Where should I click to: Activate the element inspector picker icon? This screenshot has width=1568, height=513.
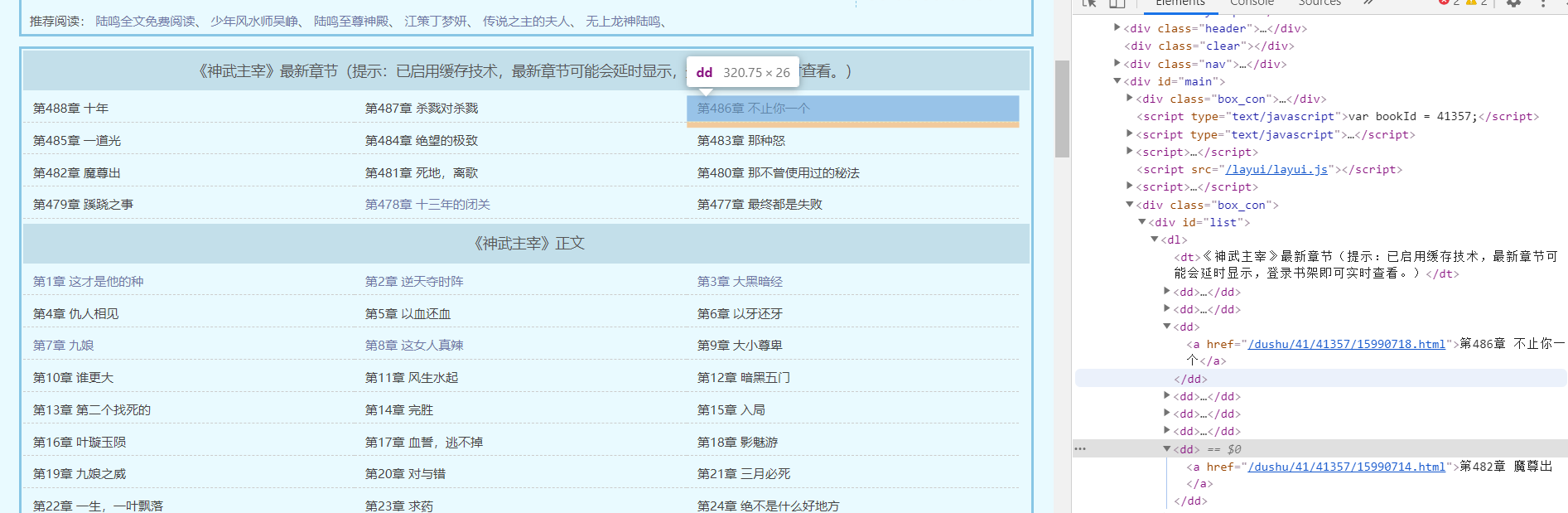(x=1090, y=3)
